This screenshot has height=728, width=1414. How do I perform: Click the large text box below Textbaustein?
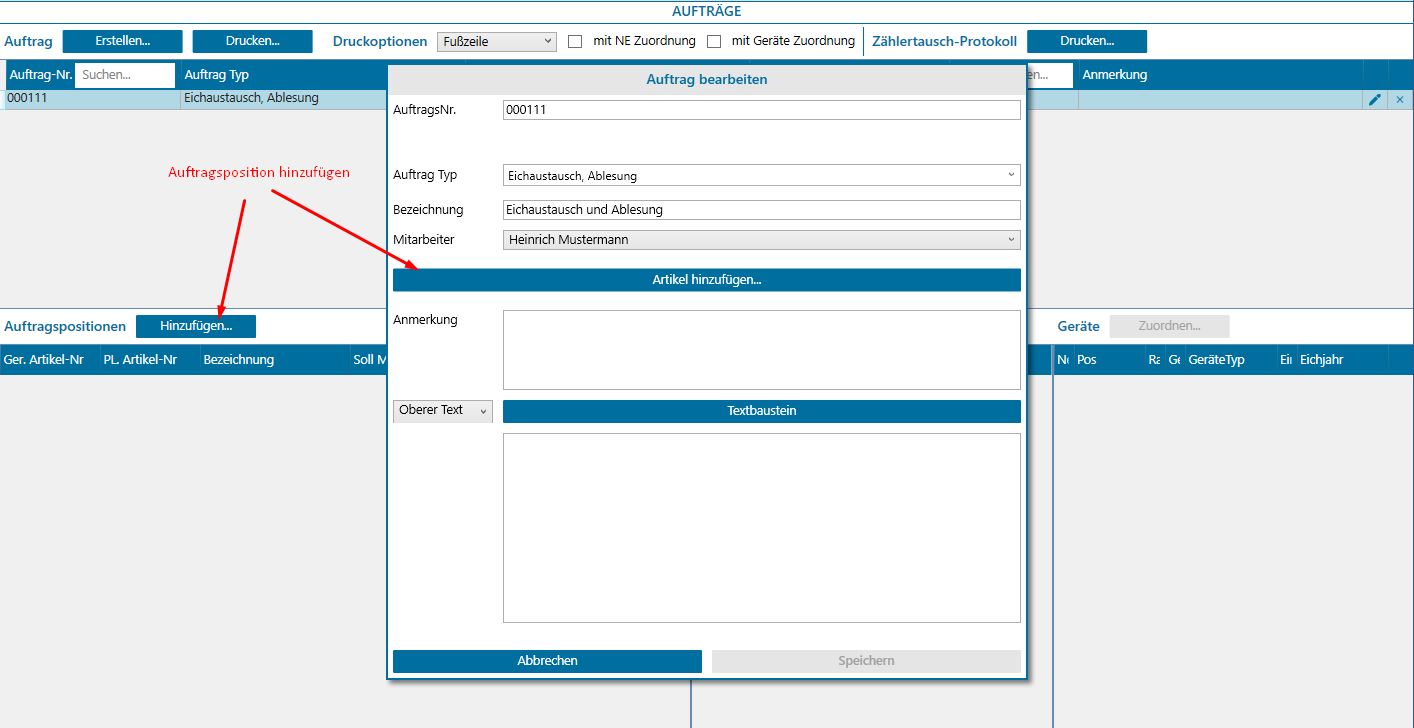pos(762,528)
